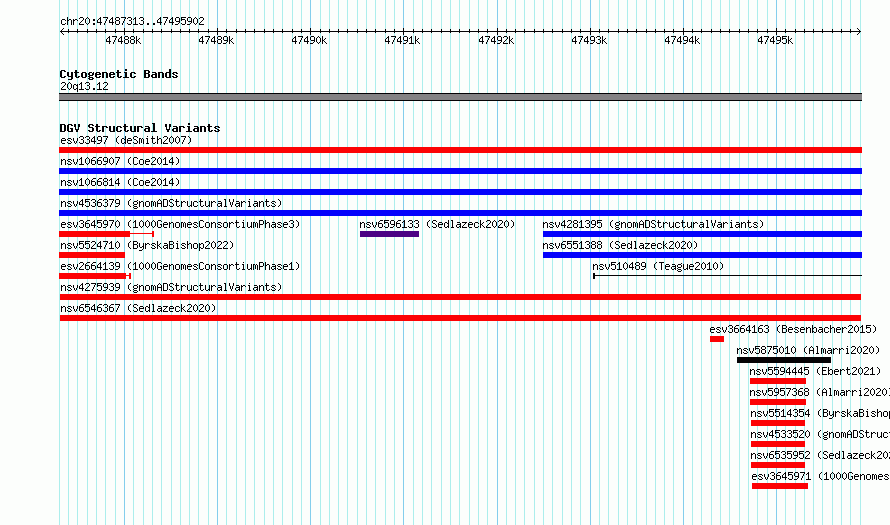
Task: Click the esv33497 (deSmith2007) variant label
Action: pos(126,140)
